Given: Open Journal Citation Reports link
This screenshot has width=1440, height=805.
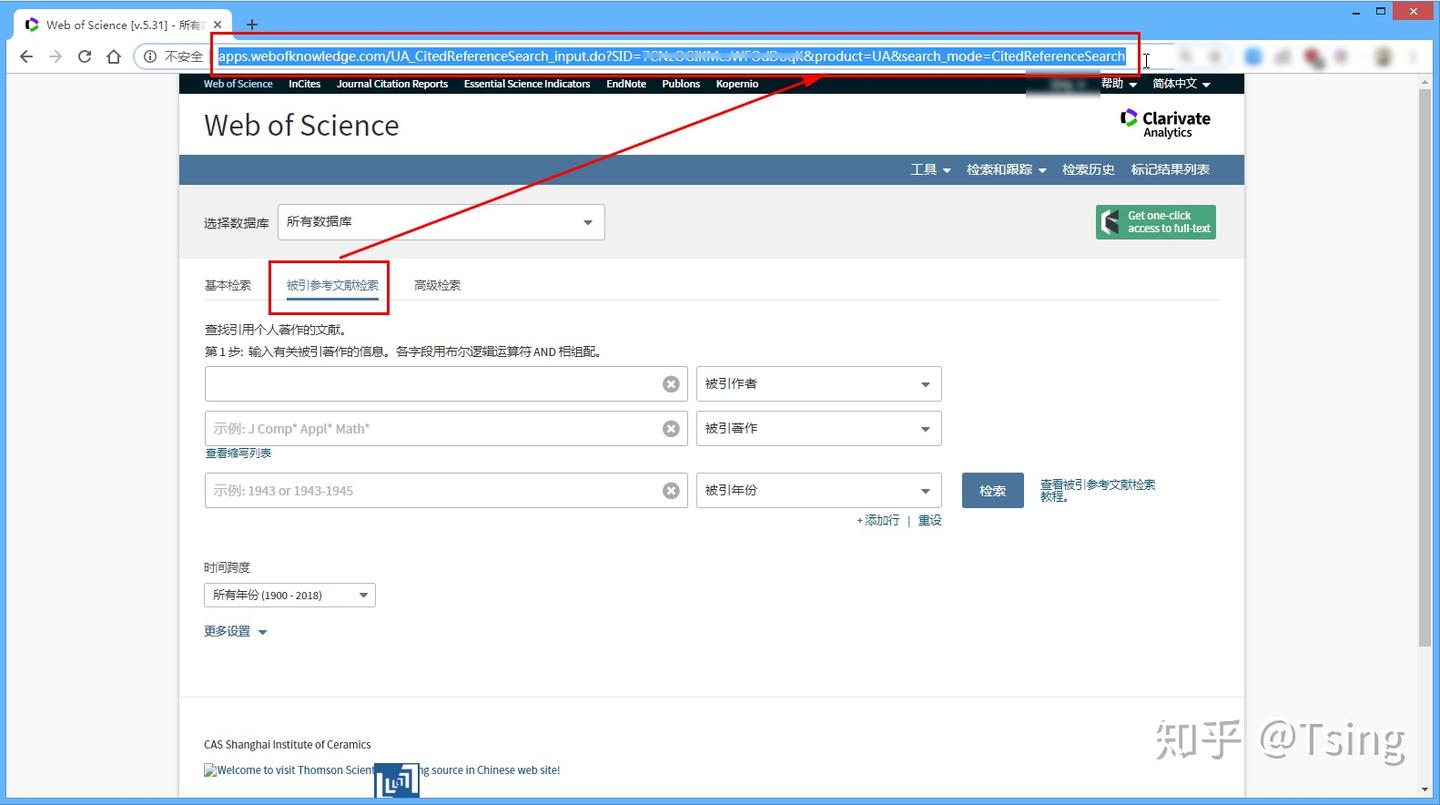Looking at the screenshot, I should (392, 84).
